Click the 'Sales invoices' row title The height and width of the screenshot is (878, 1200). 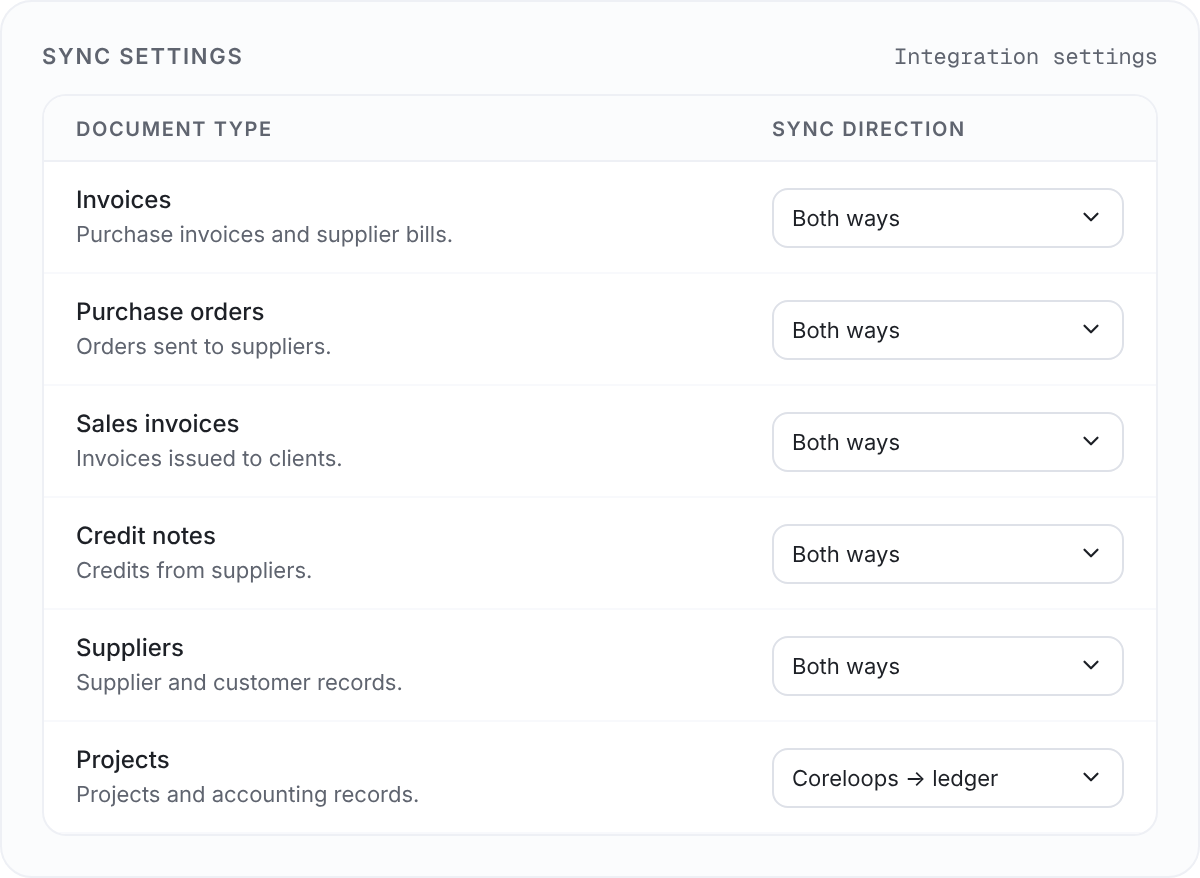(x=158, y=424)
